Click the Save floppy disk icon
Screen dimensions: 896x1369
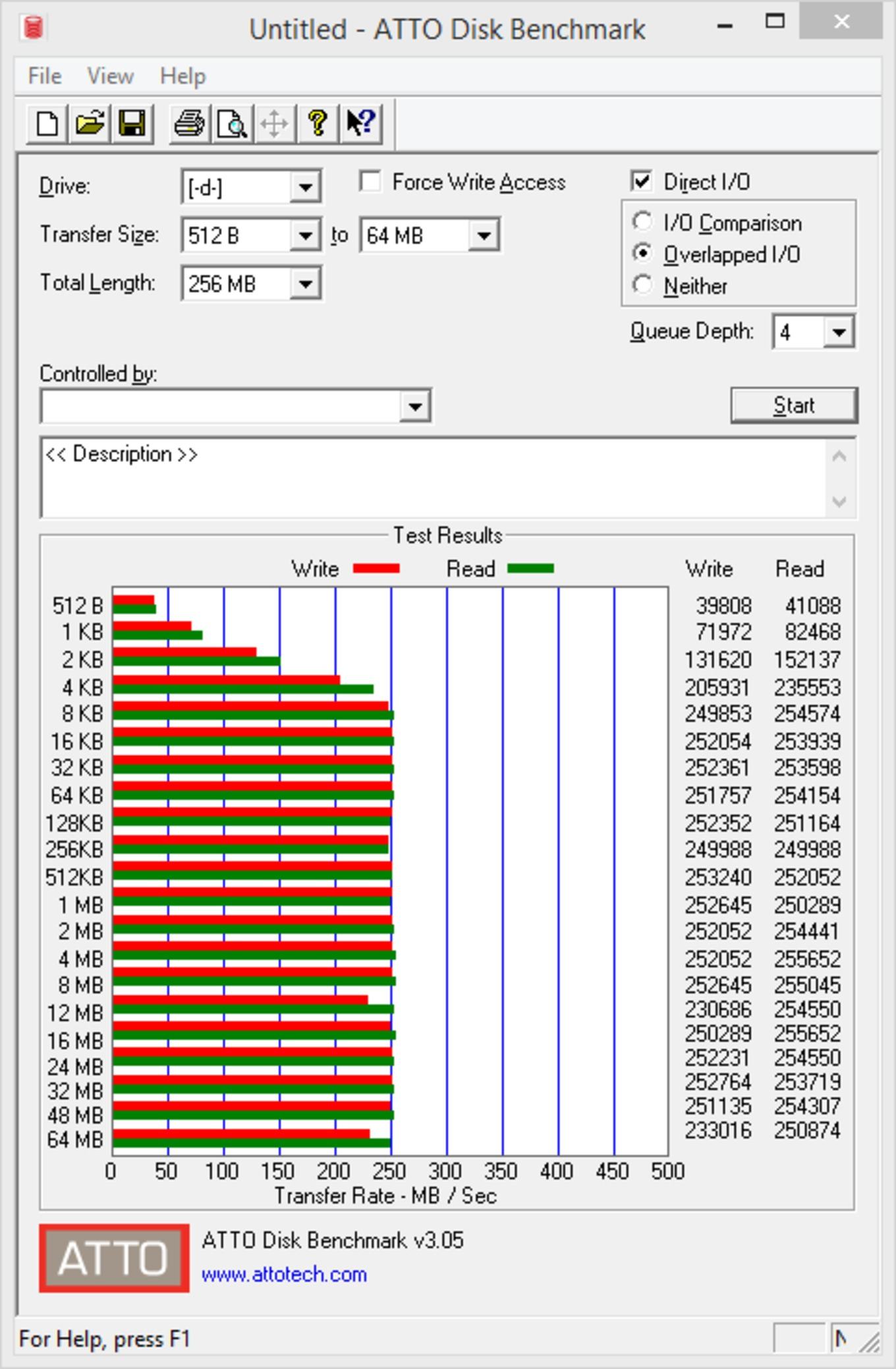coord(132,123)
